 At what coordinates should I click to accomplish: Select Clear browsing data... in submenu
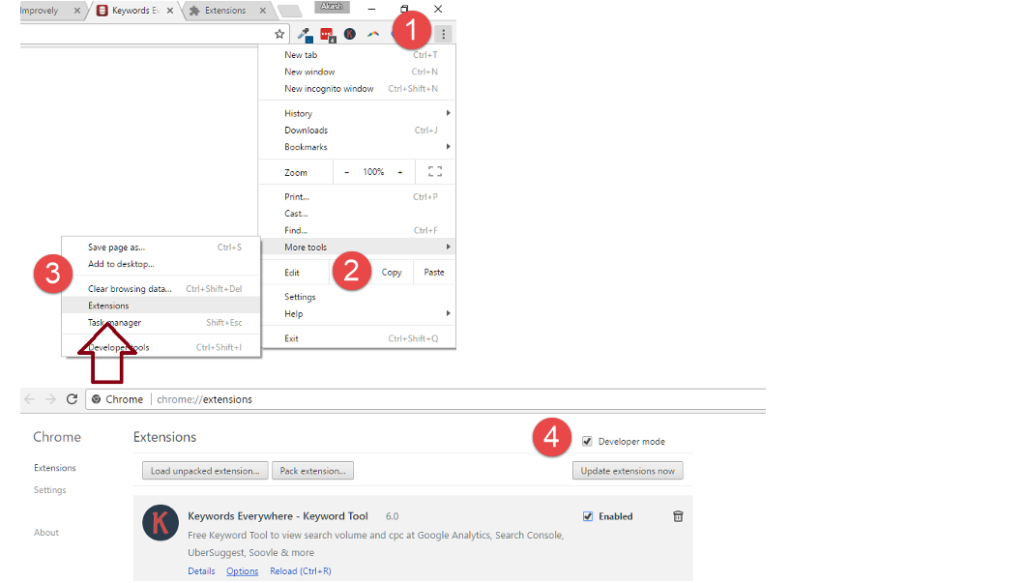click(x=161, y=289)
